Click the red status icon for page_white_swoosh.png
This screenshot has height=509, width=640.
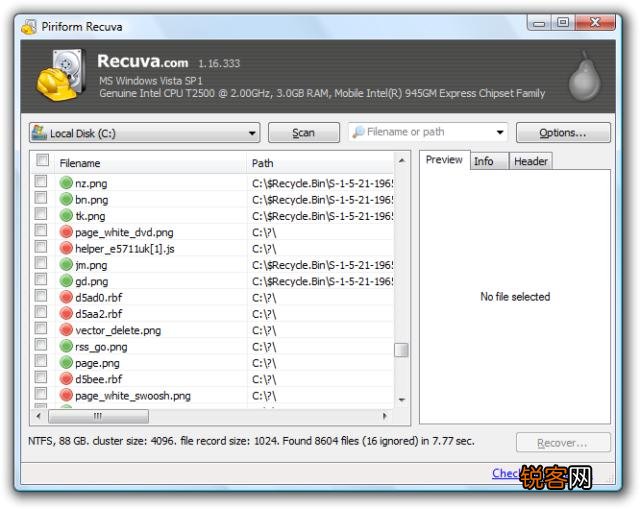point(66,395)
